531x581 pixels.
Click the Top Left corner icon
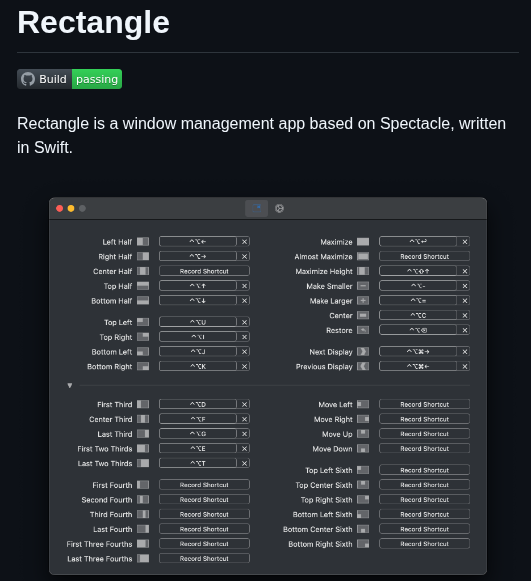pyautogui.click(x=143, y=322)
